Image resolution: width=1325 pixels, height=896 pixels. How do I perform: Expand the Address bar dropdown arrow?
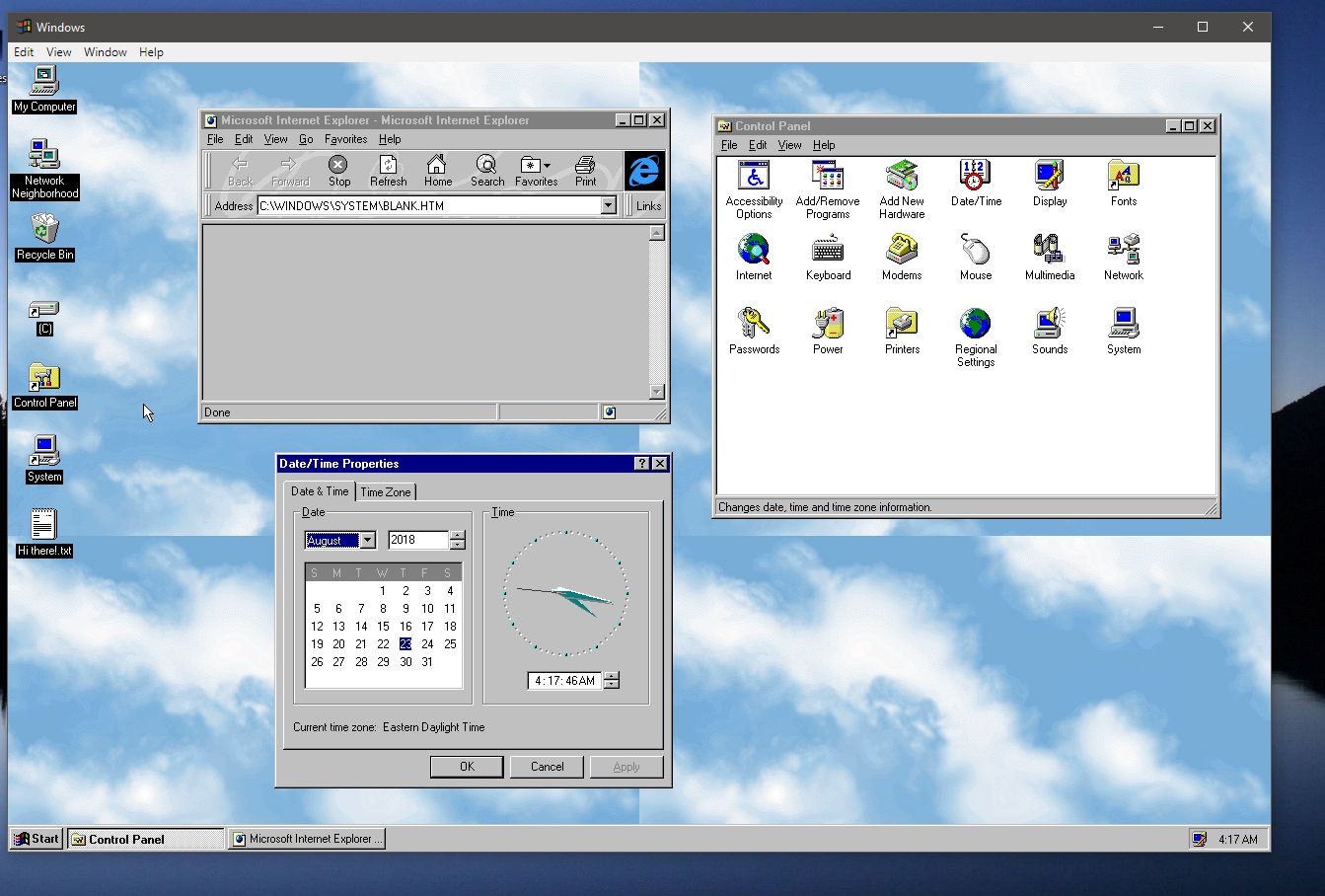[608, 205]
